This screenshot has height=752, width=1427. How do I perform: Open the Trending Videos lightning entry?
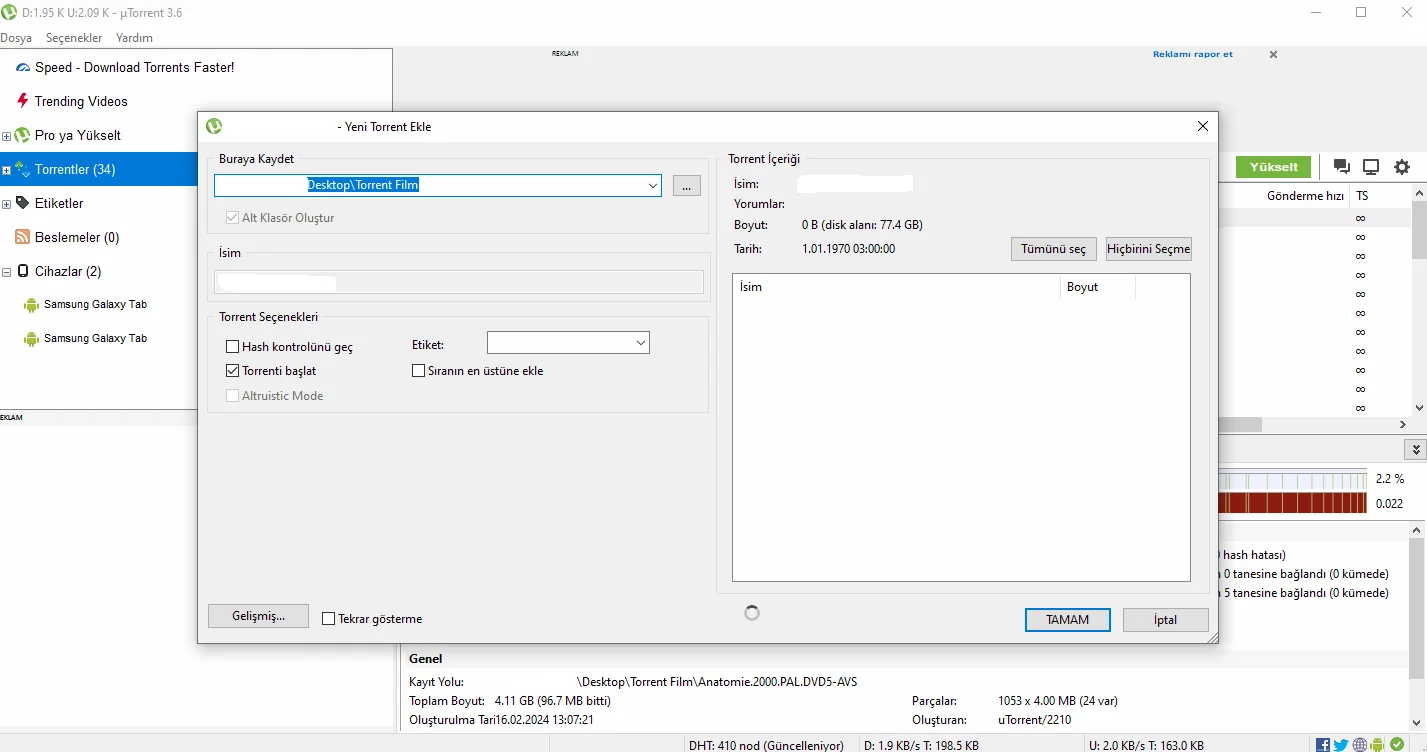[x=81, y=101]
